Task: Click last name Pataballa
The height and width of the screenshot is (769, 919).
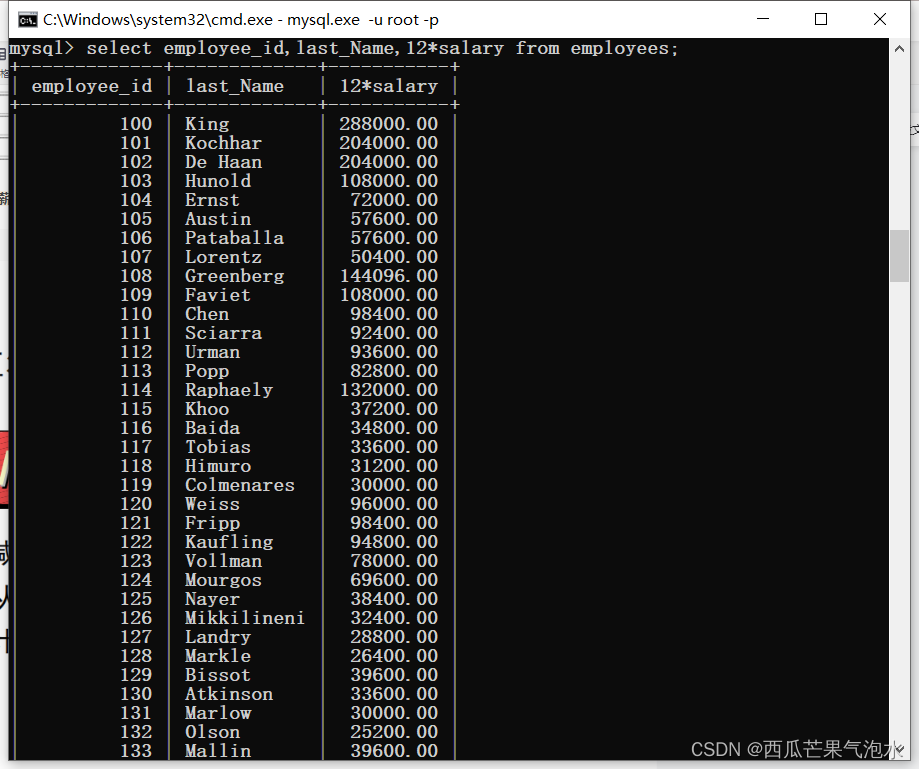Action: coord(234,238)
